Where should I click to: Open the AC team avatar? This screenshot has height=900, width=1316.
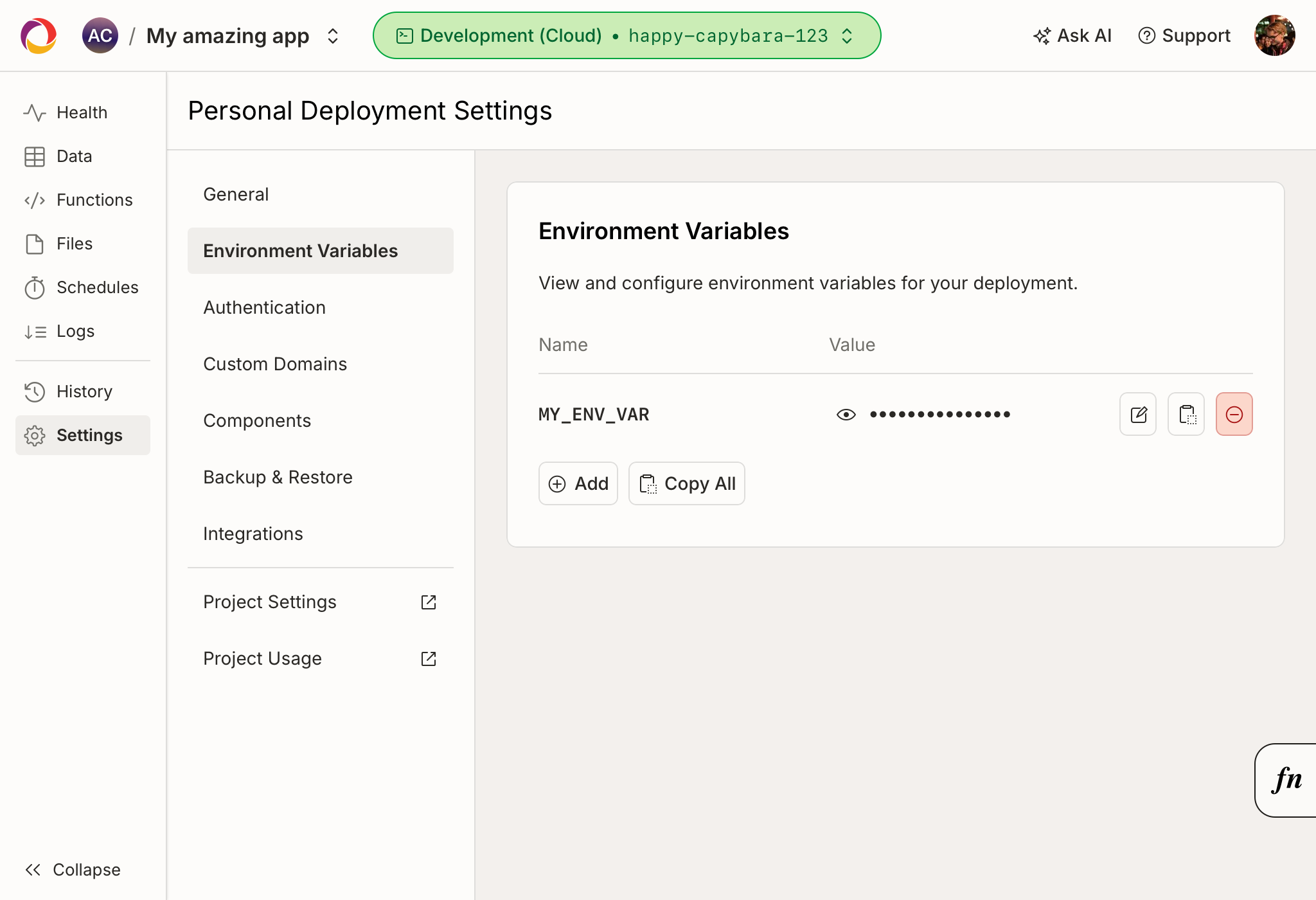[100, 35]
